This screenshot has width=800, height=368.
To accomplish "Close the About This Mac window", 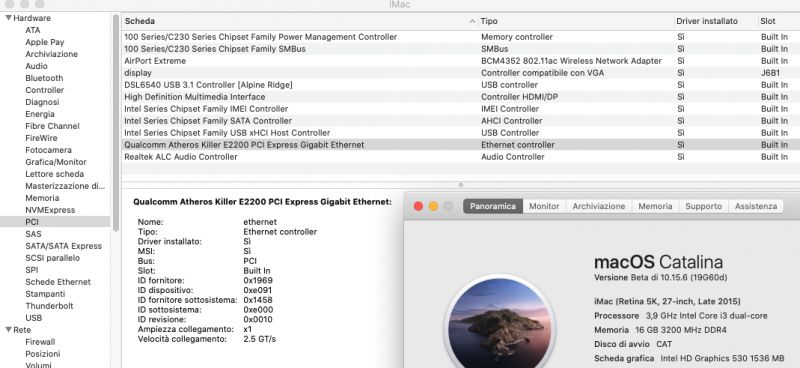I will (418, 206).
